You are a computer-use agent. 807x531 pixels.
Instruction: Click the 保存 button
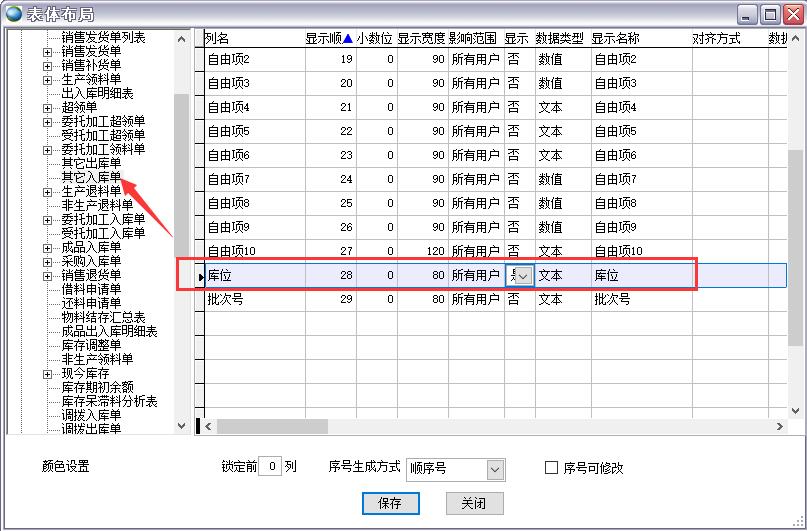(x=390, y=503)
